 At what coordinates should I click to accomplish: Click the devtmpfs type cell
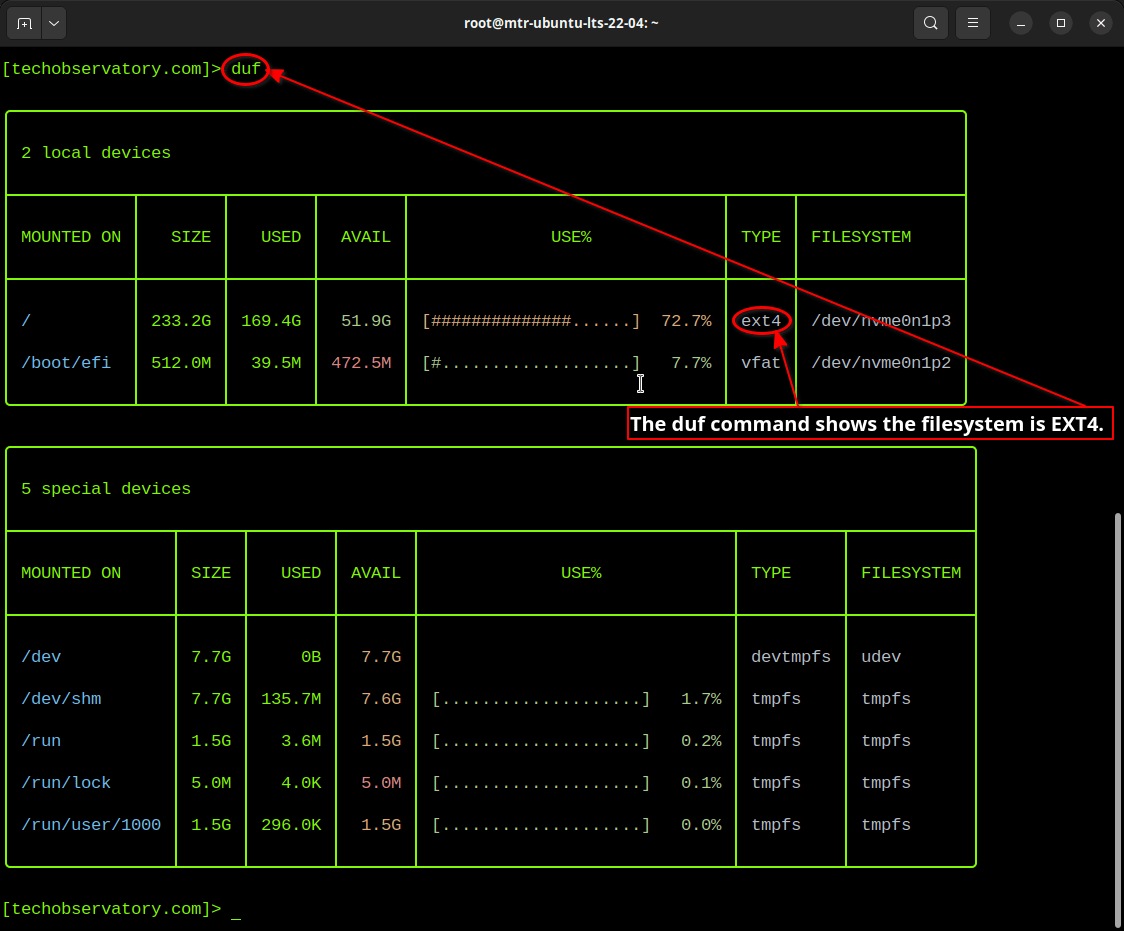coord(791,657)
